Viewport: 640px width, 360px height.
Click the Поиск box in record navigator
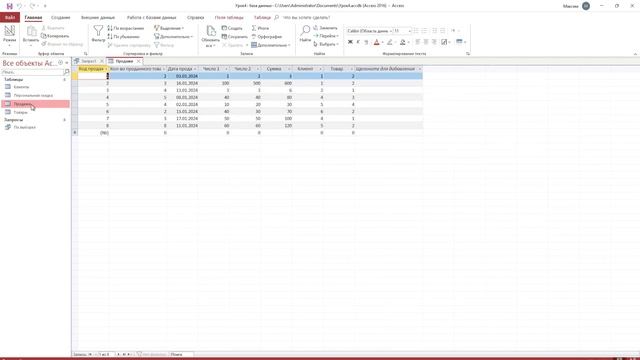[182, 354]
